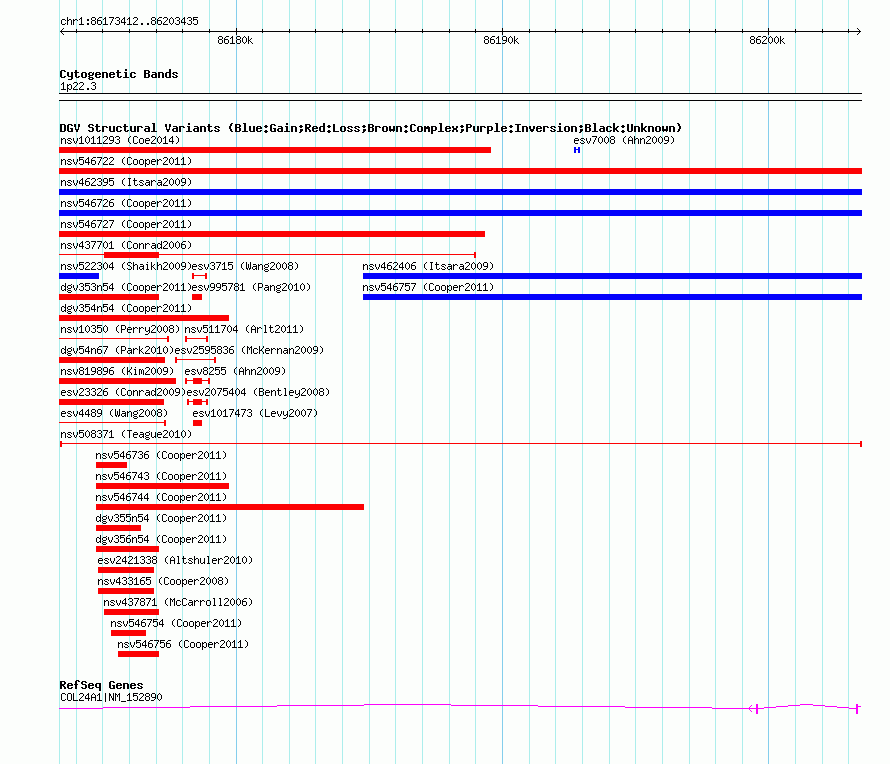This screenshot has height=764, width=890.
Task: Click nsv511704 (Arlt2011) label
Action: [244, 329]
